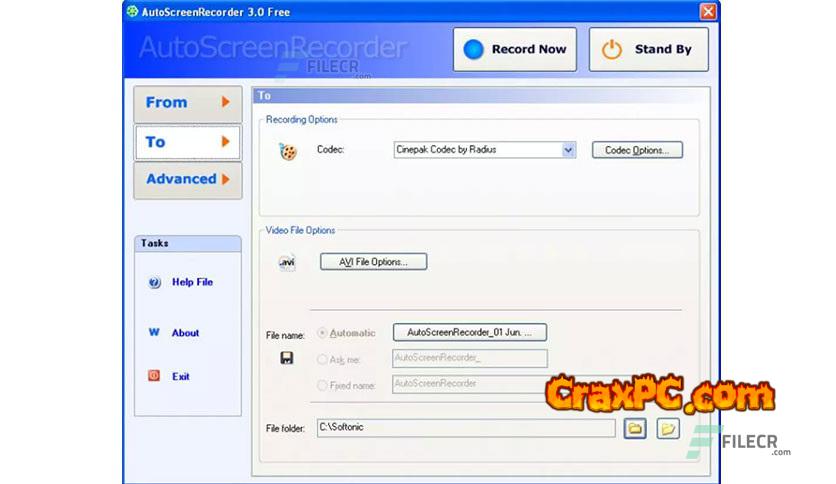Click the Help File question mark icon
Viewport: 836px width, 484px height.
click(x=155, y=283)
